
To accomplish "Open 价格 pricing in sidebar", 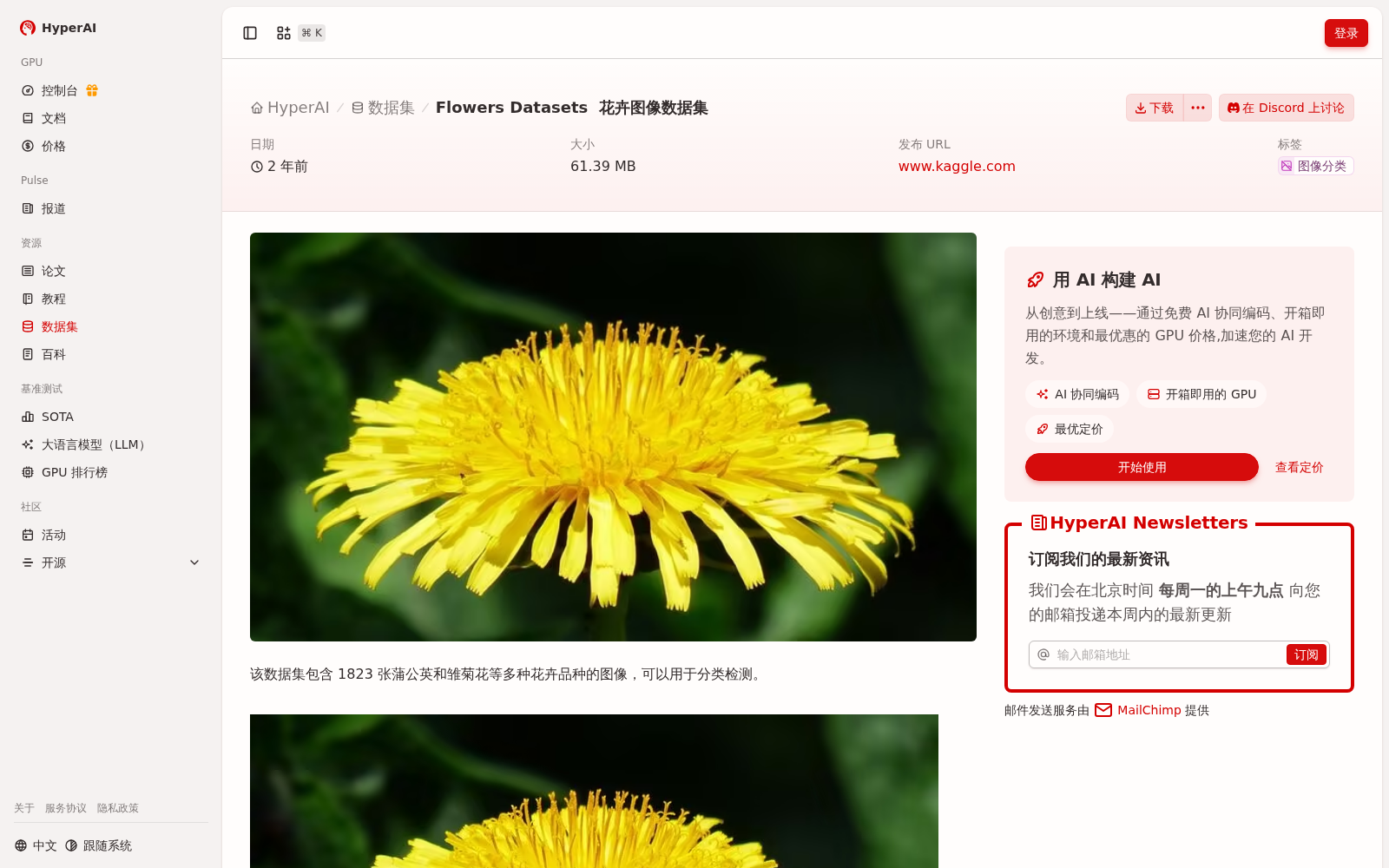I will coord(111,146).
